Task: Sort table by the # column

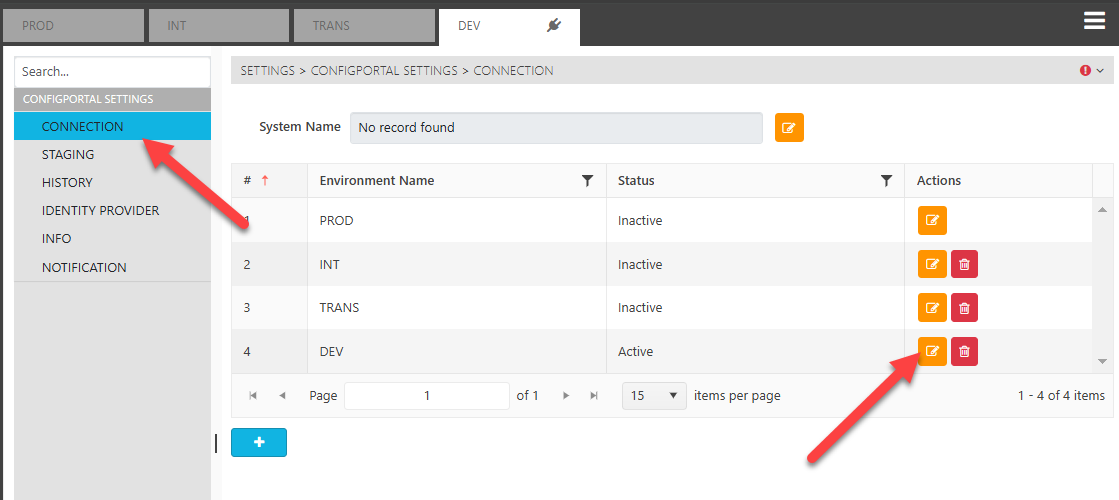Action: (x=248, y=181)
